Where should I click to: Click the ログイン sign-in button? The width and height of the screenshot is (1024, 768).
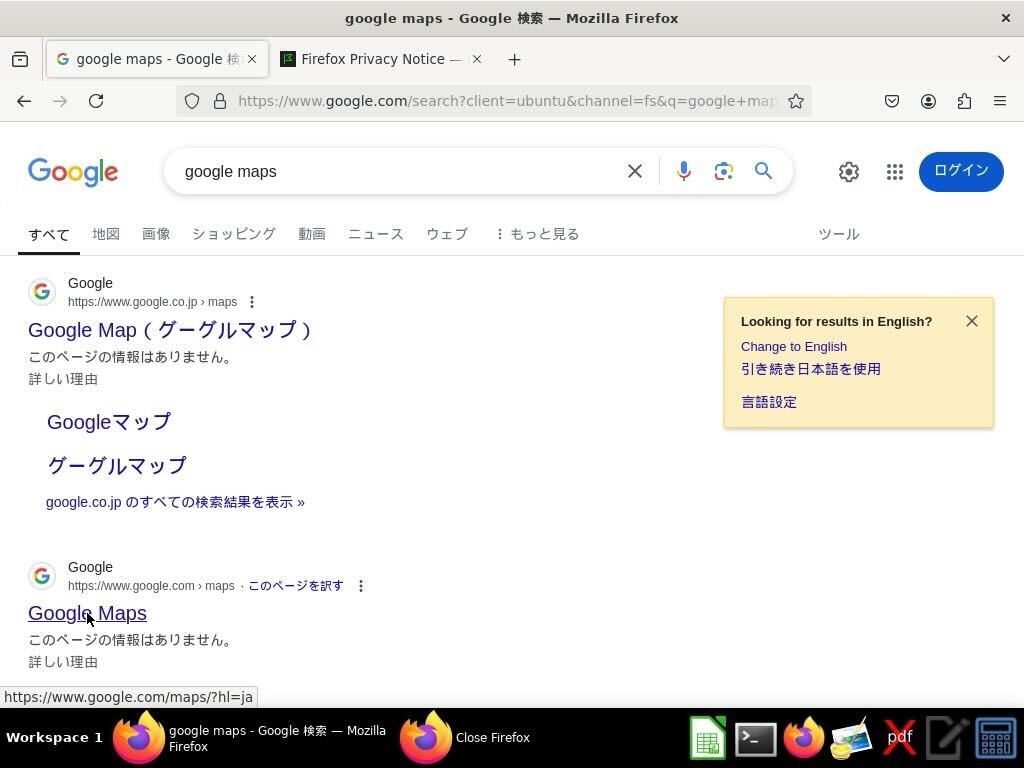961,172
